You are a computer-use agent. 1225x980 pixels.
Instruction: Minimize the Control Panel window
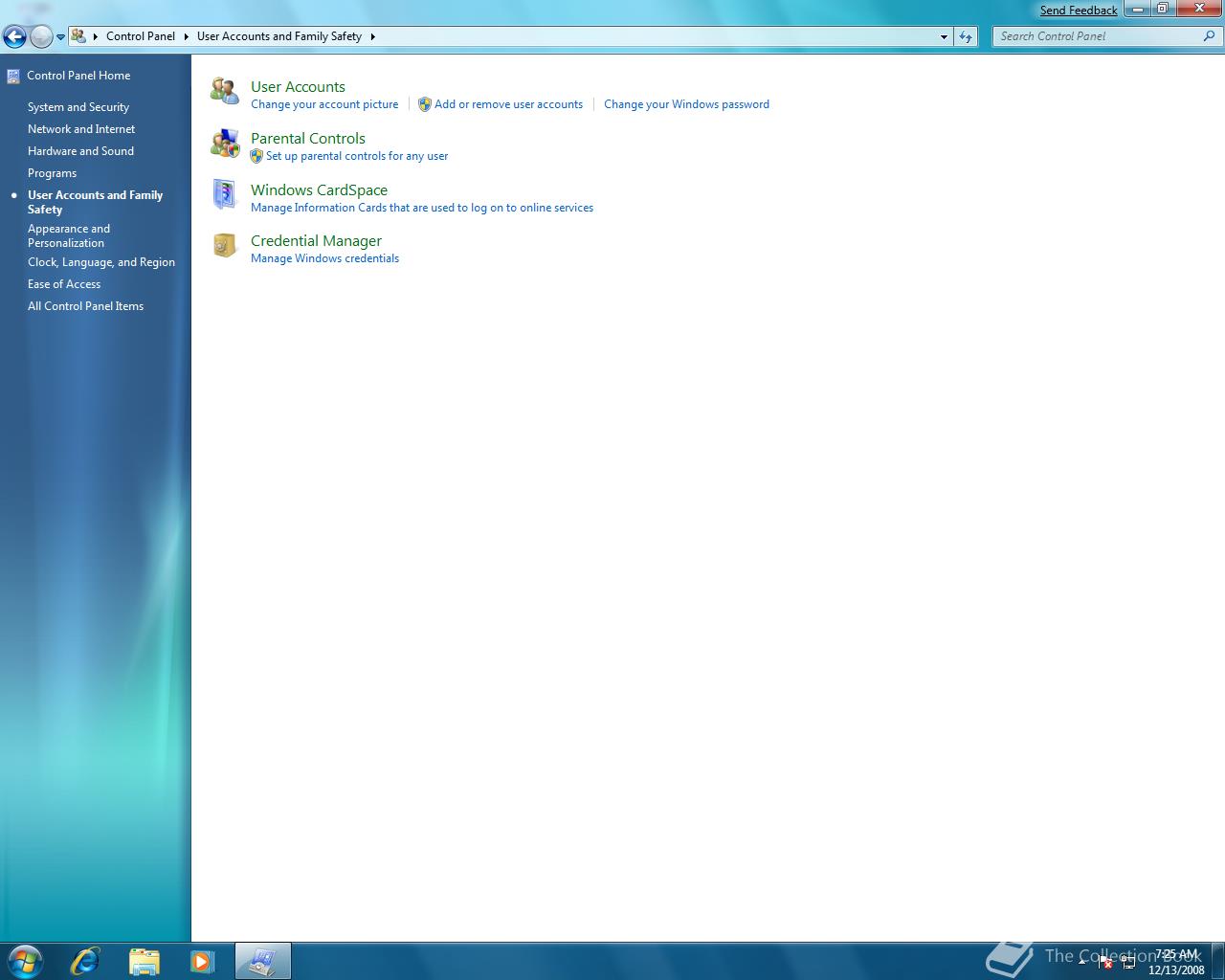pos(1137,9)
